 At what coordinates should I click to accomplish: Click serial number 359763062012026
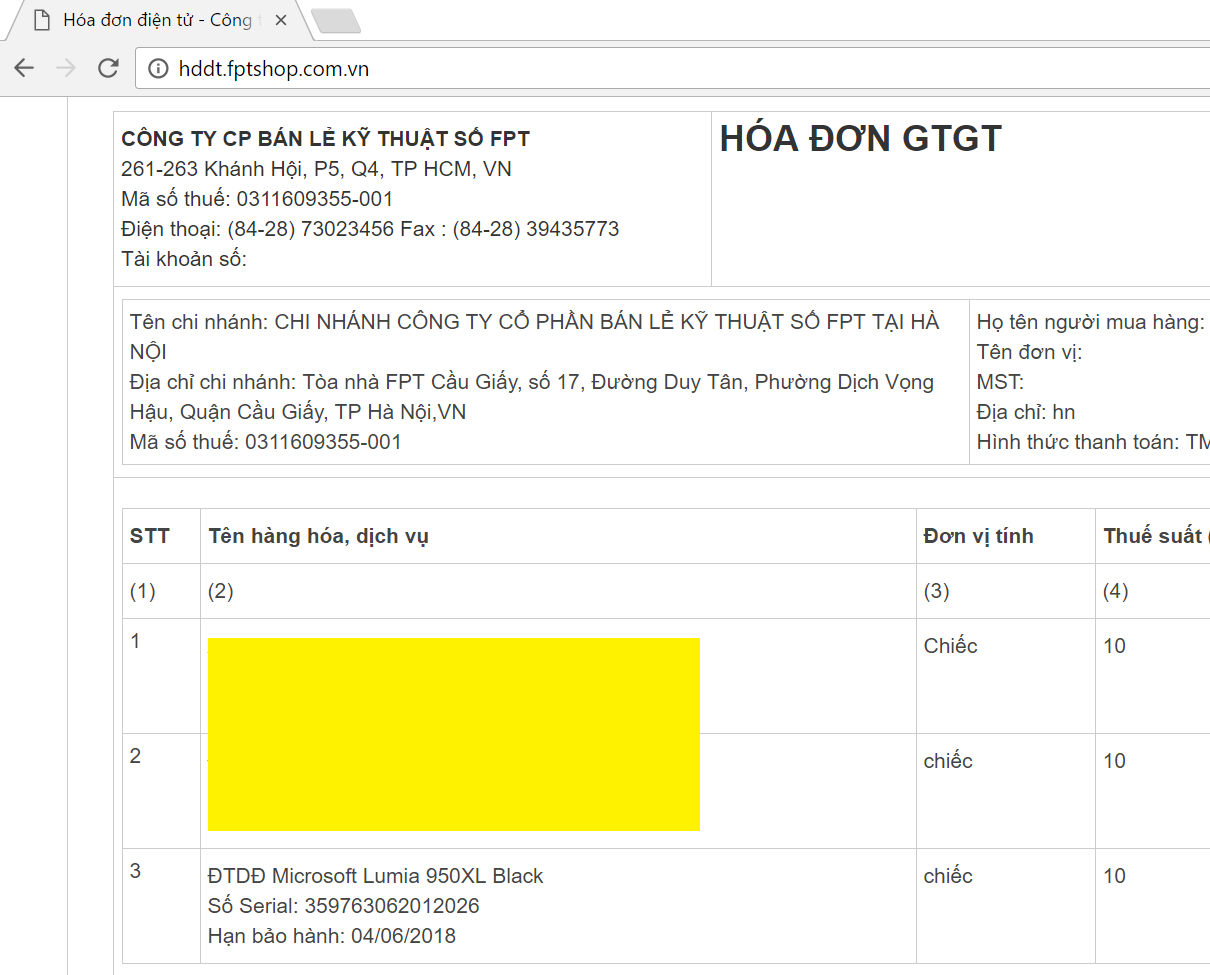(343, 906)
